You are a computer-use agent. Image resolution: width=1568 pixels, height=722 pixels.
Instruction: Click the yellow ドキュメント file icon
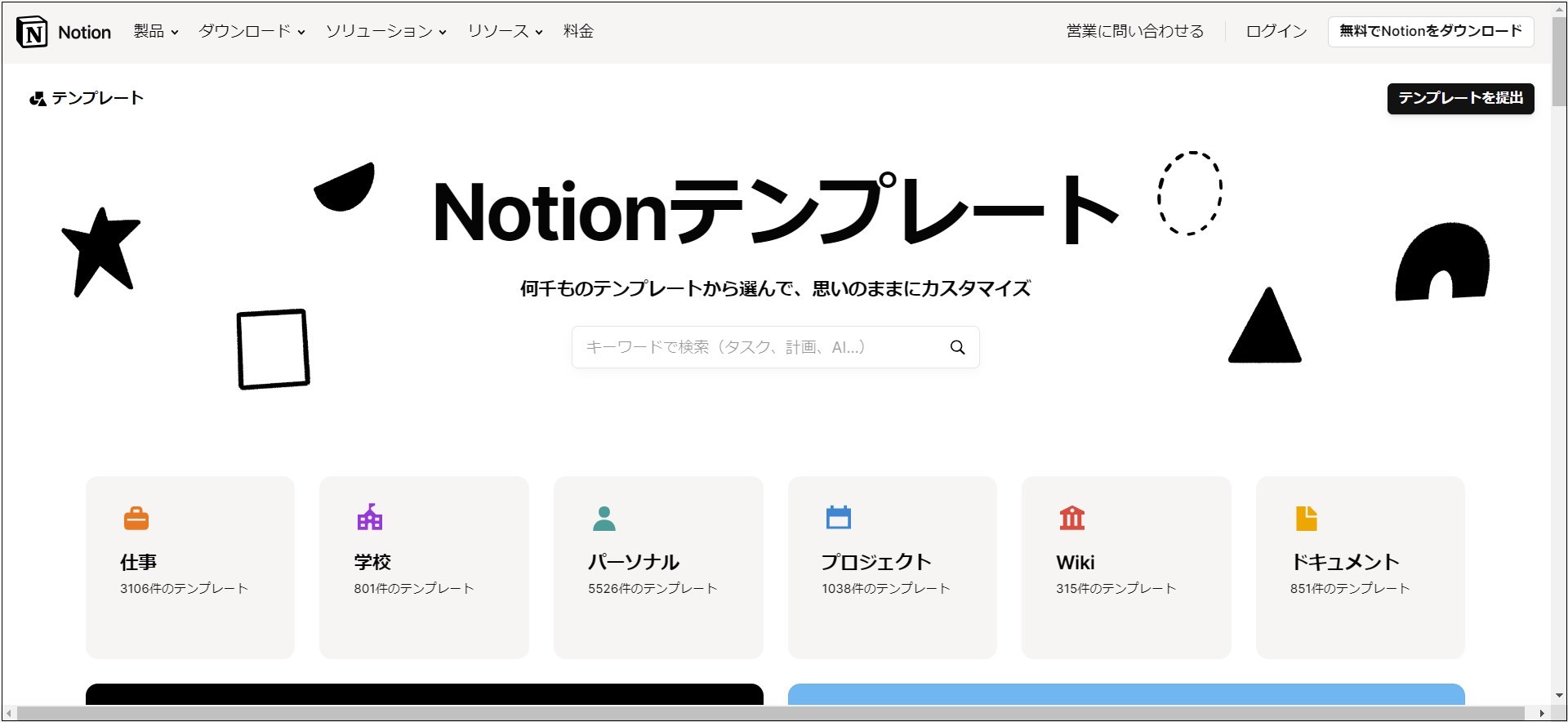pyautogui.click(x=1306, y=519)
